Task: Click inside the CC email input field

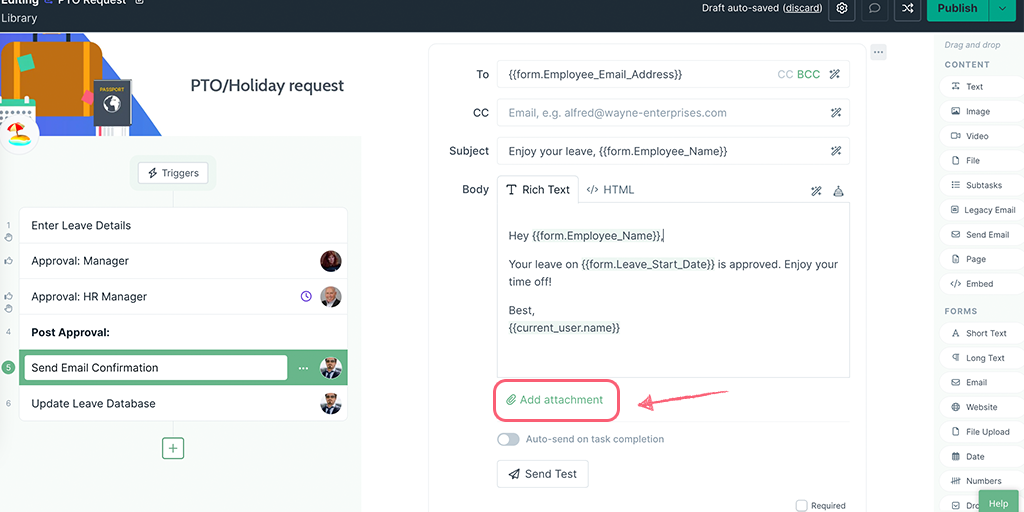Action: click(660, 113)
